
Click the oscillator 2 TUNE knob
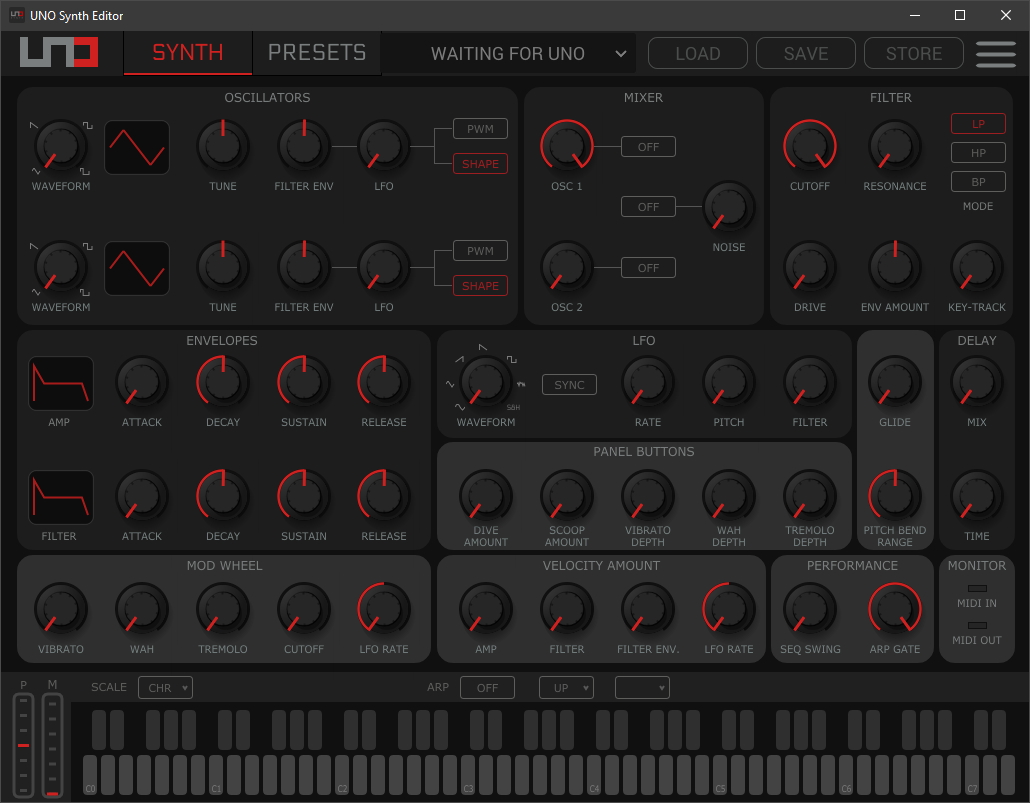point(223,267)
